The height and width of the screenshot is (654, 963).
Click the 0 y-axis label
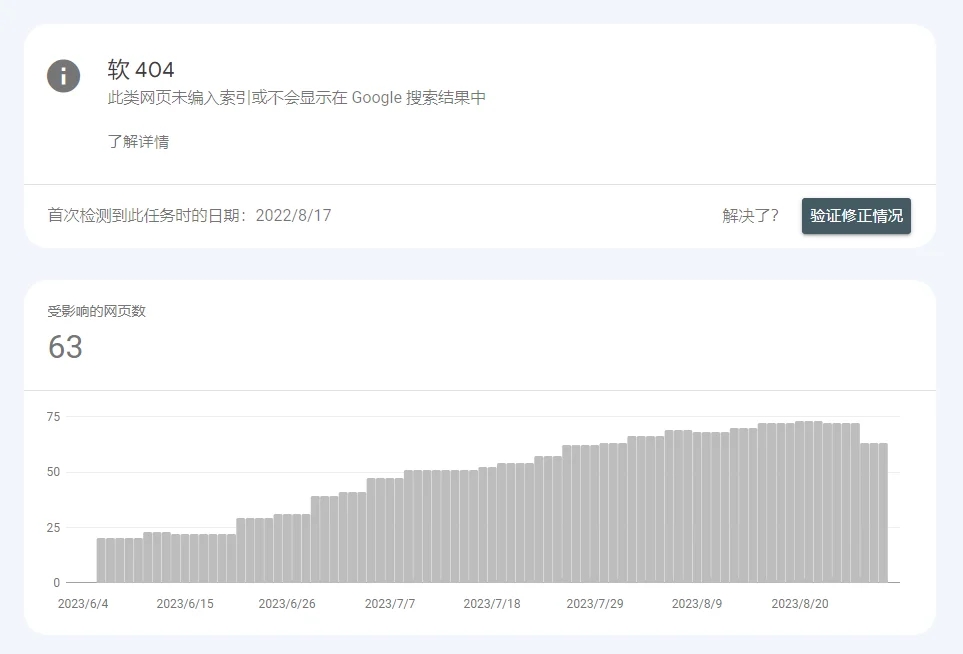[x=57, y=583]
